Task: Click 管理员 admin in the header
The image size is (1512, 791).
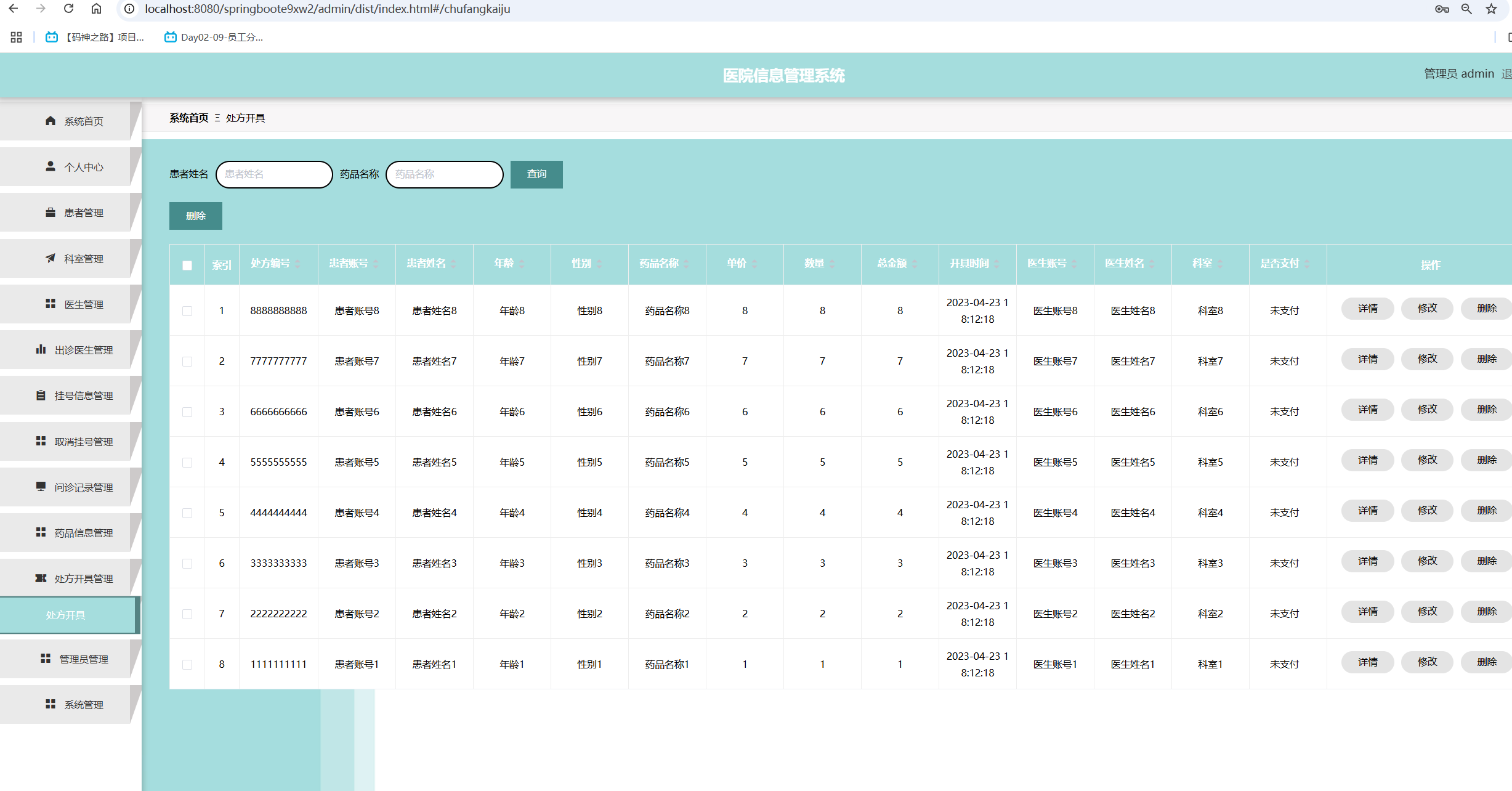Action: [1459, 74]
